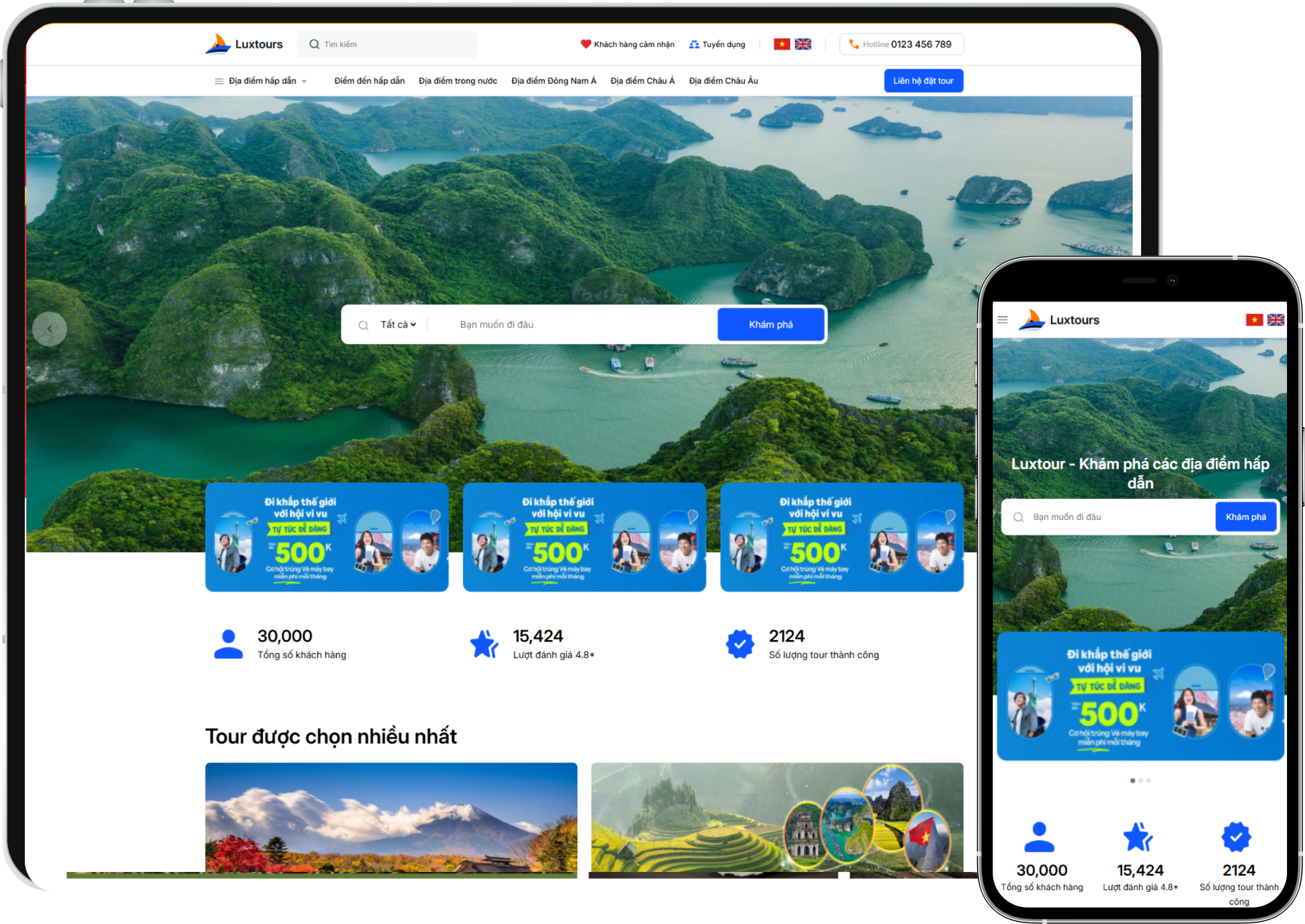Open the 500K promo banner on phone
Screen dimensions: 1305x924
click(1140, 696)
